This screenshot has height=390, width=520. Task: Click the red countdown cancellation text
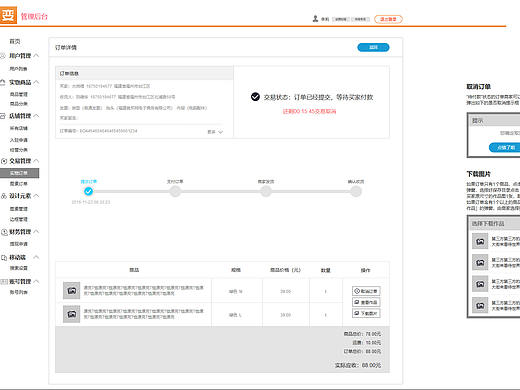click(309, 111)
